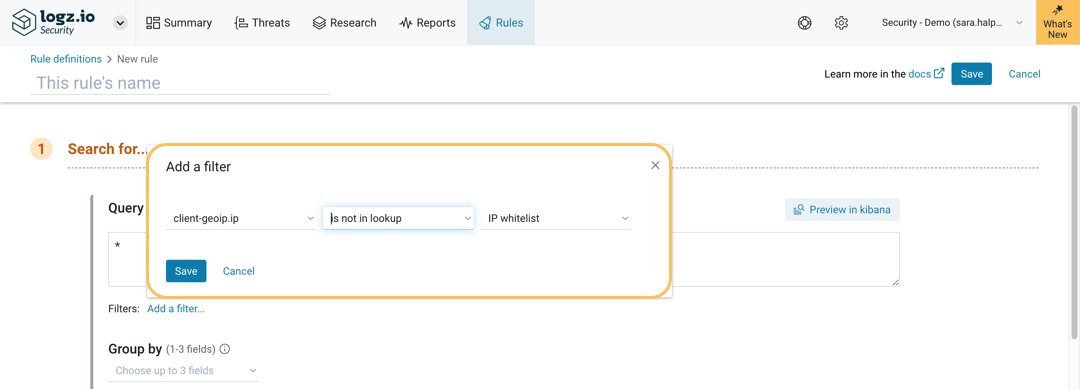This screenshot has width=1080, height=389.
Task: Cancel the new rule in header
Action: [1024, 74]
